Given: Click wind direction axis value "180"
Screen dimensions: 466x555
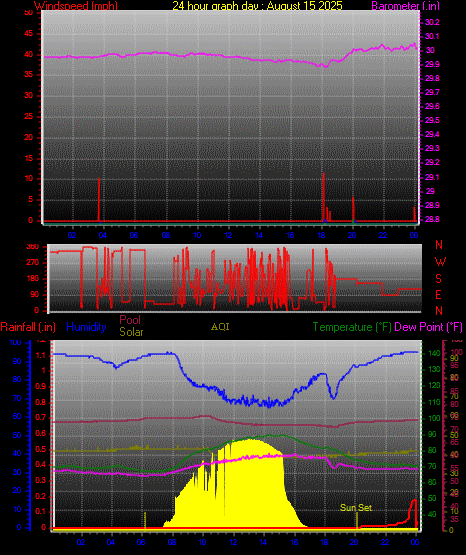Looking at the screenshot, I should tap(33, 279).
